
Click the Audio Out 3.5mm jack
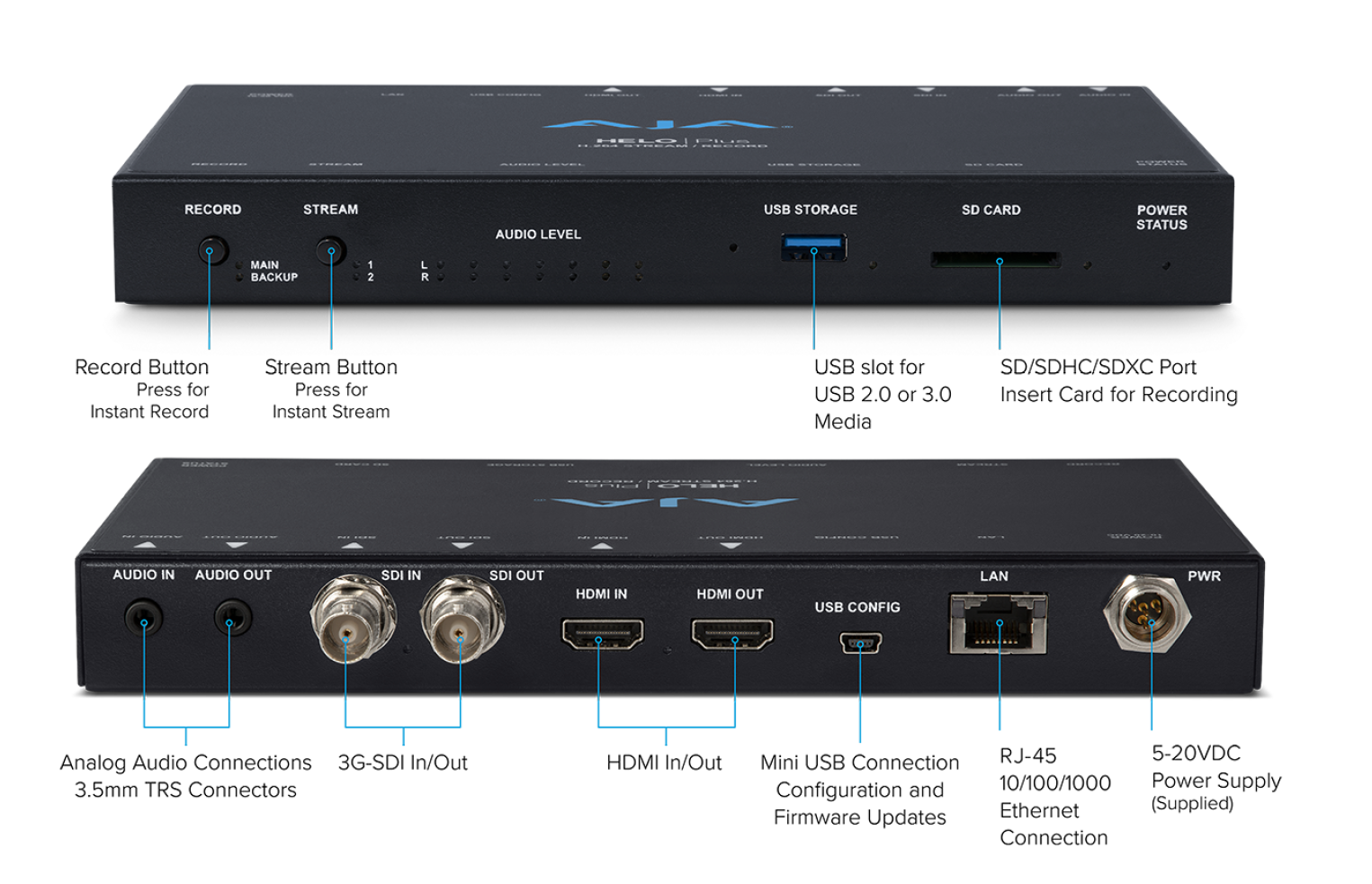(232, 620)
